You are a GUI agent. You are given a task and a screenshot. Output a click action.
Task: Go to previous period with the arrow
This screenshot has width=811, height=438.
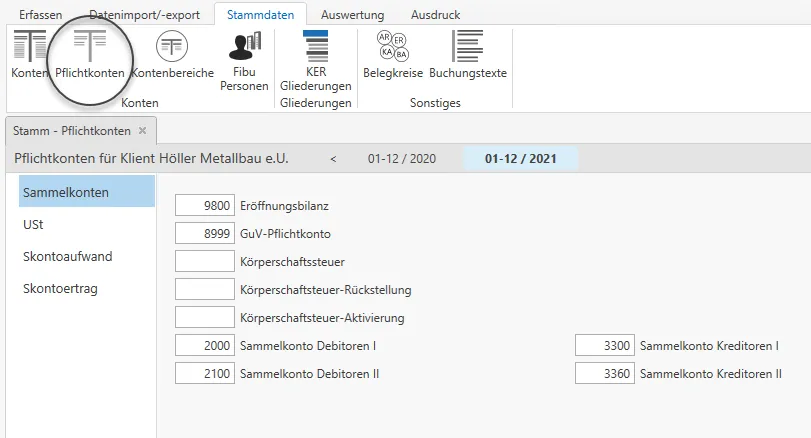(333, 159)
